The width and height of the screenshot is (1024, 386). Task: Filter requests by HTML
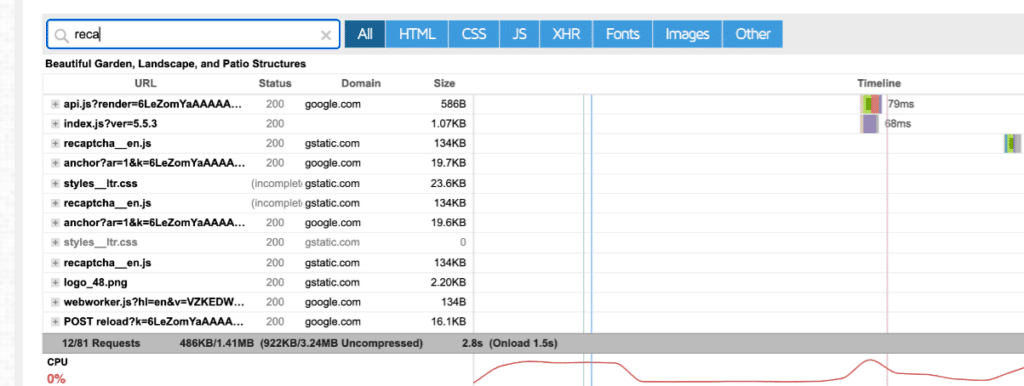pos(417,34)
